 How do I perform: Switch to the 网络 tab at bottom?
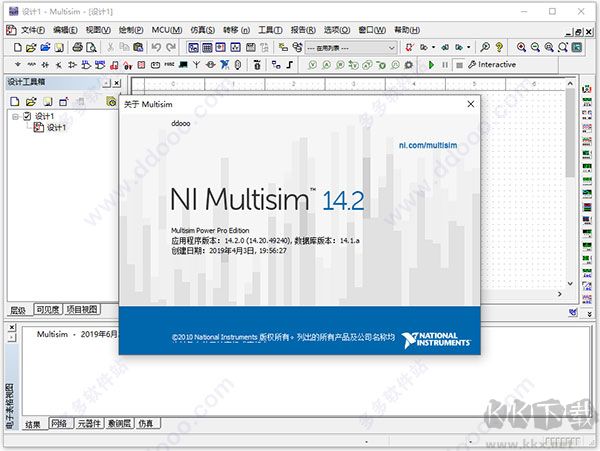(60, 424)
